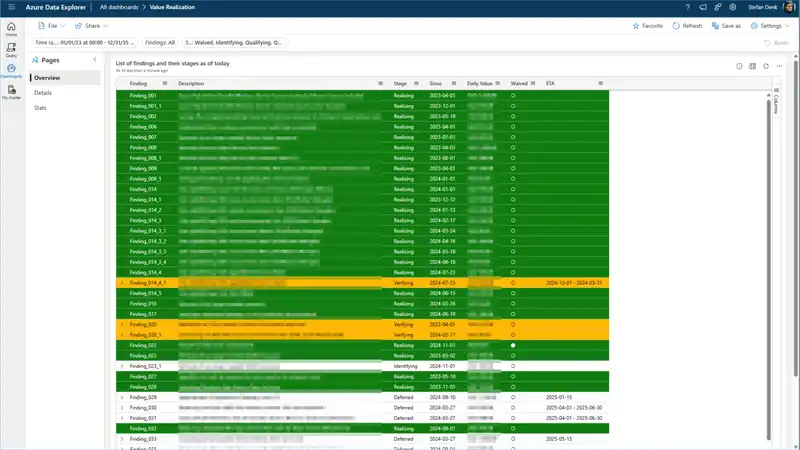Open My cluster in left sidebar
This screenshot has width=800, height=450.
tap(11, 91)
